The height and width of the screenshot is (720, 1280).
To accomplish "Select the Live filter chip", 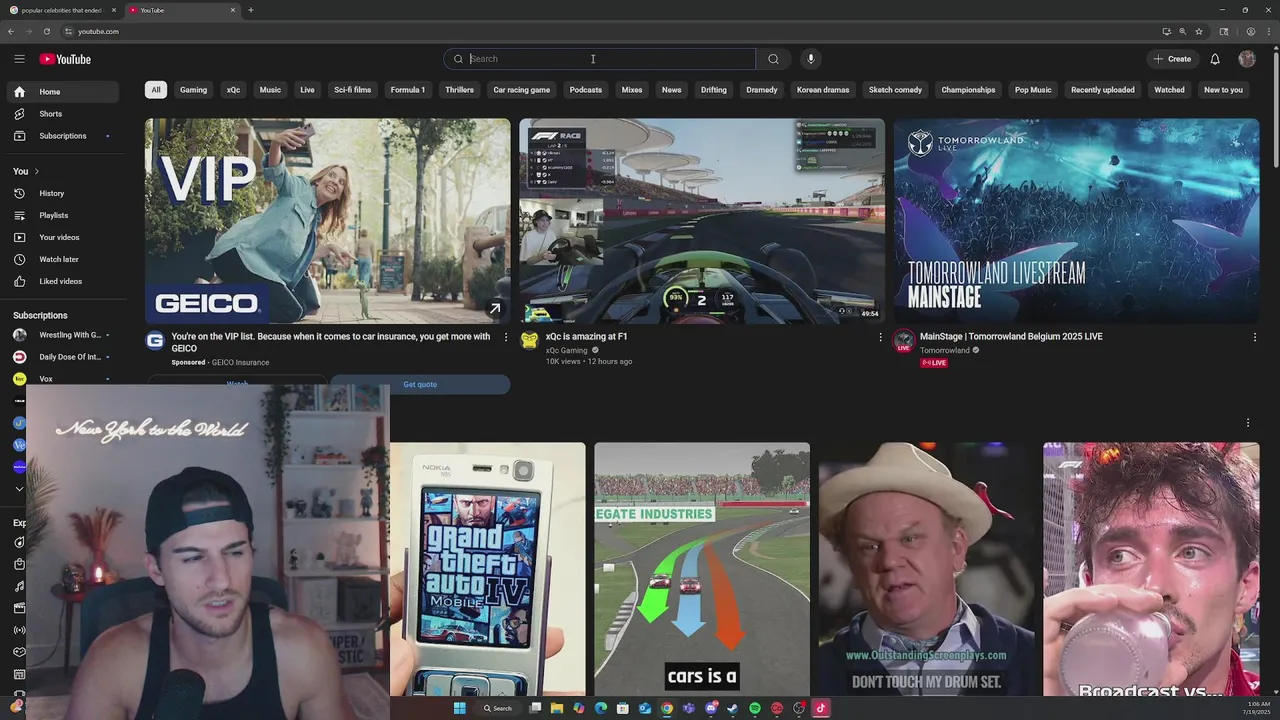I will tap(307, 90).
